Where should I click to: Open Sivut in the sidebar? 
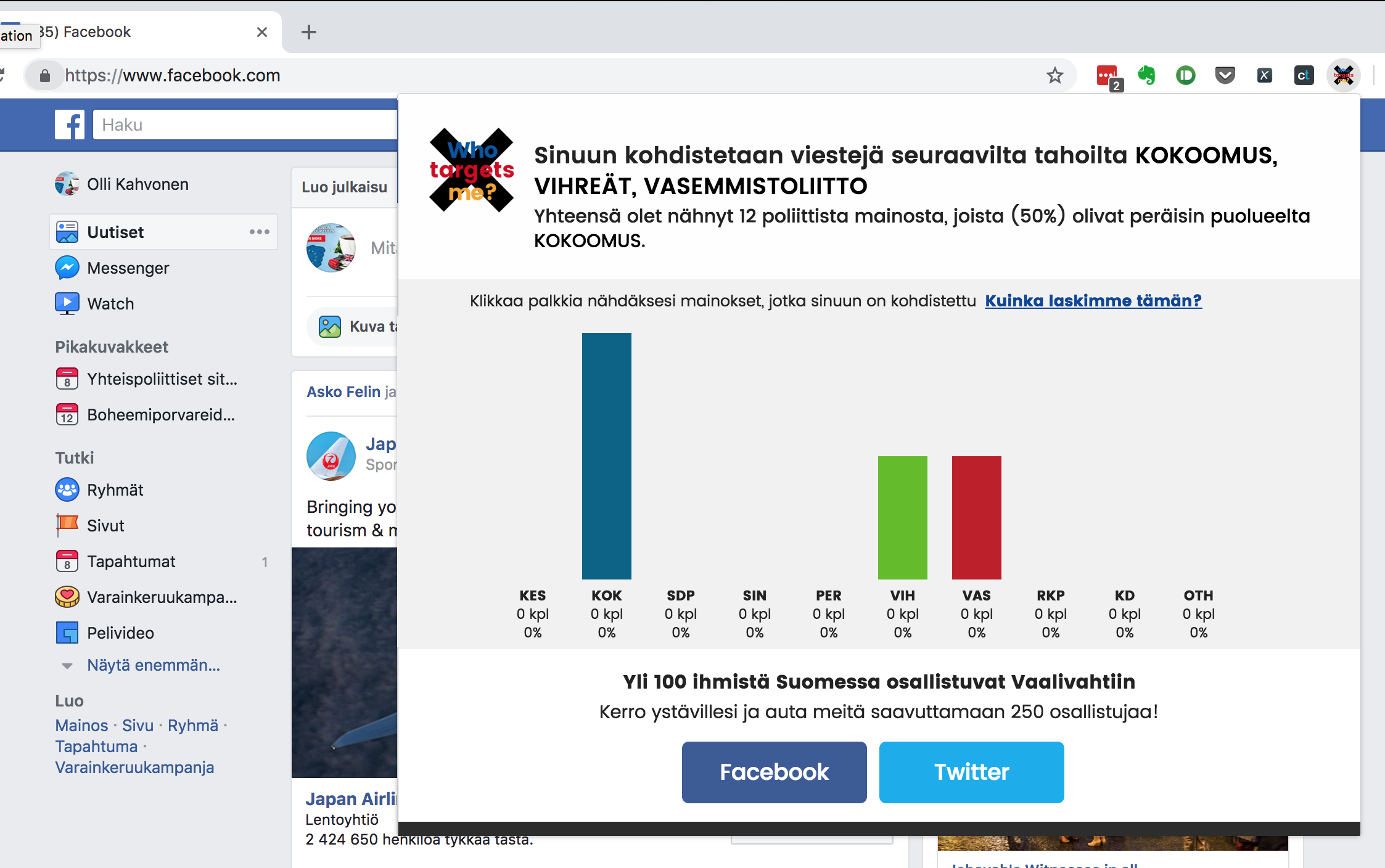tap(89, 525)
